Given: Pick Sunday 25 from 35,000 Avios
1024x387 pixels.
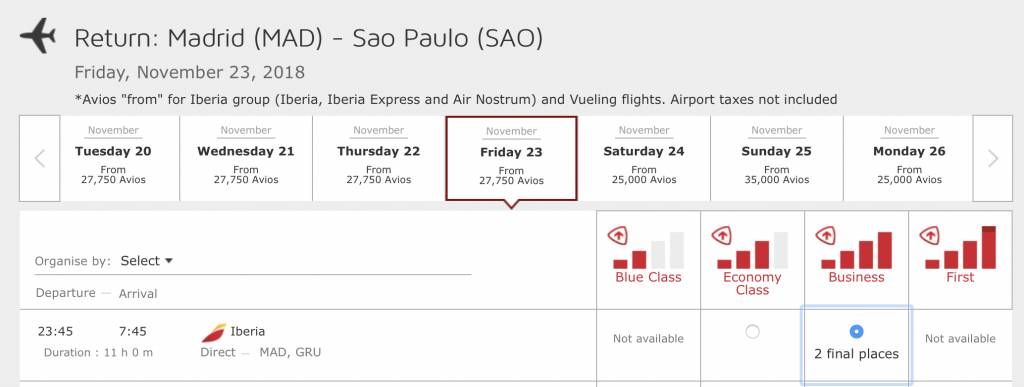Looking at the screenshot, I should click(776, 159).
